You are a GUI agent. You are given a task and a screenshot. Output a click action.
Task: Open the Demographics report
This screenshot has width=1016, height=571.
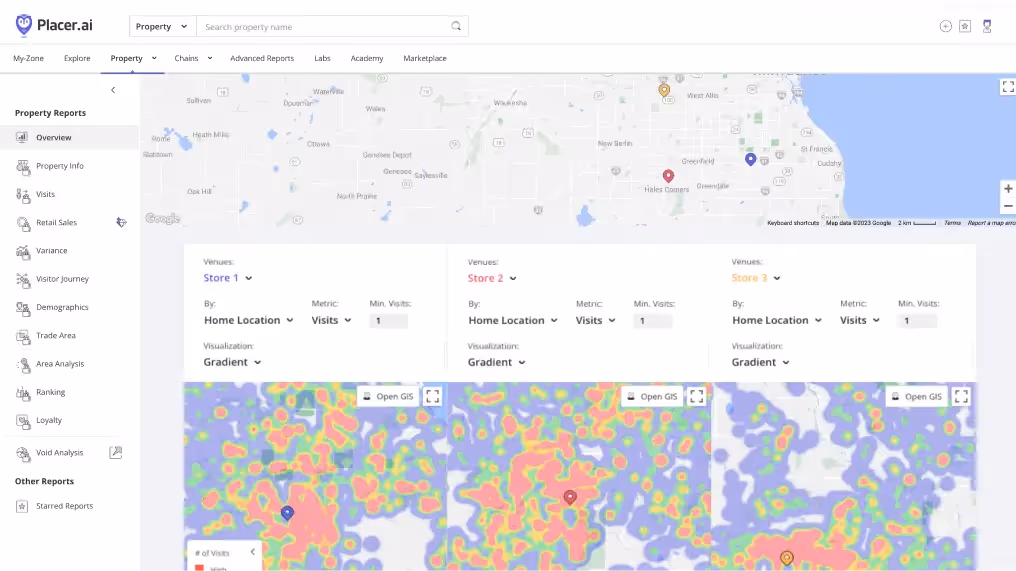pyautogui.click(x=62, y=307)
